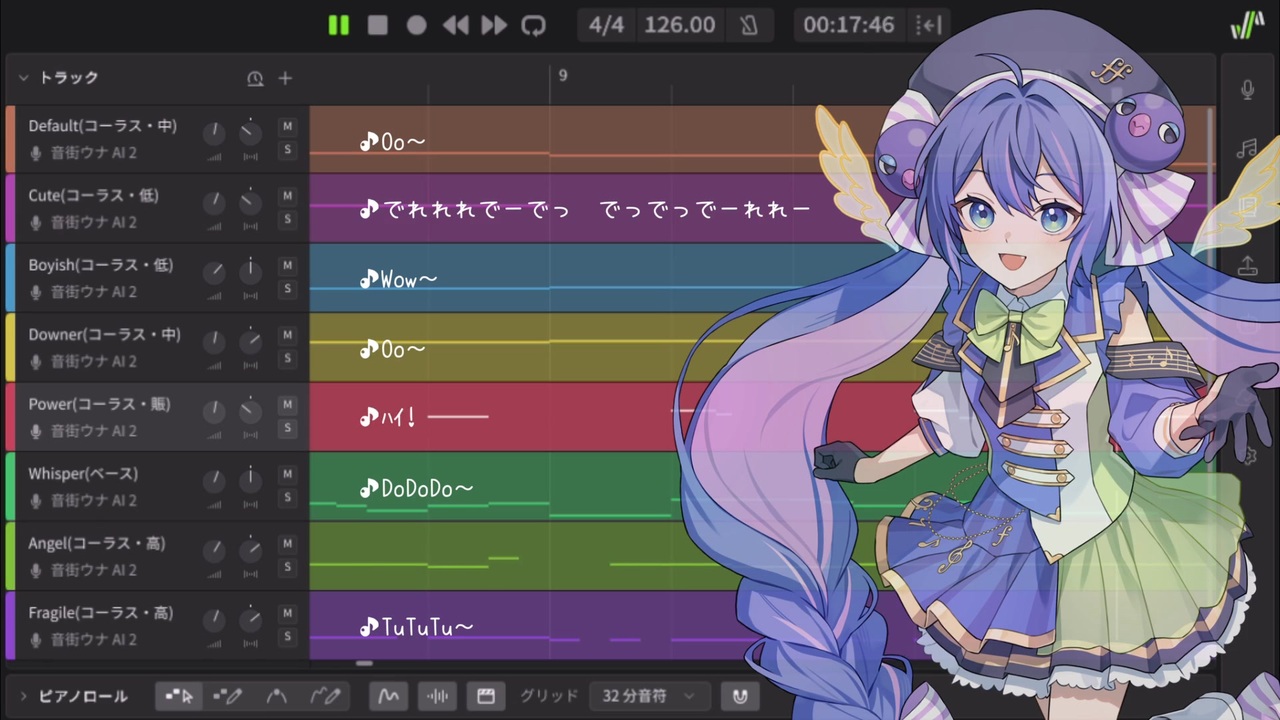1280x720 pixels.
Task: Click the 126.00 tempo field
Action: 679,25
